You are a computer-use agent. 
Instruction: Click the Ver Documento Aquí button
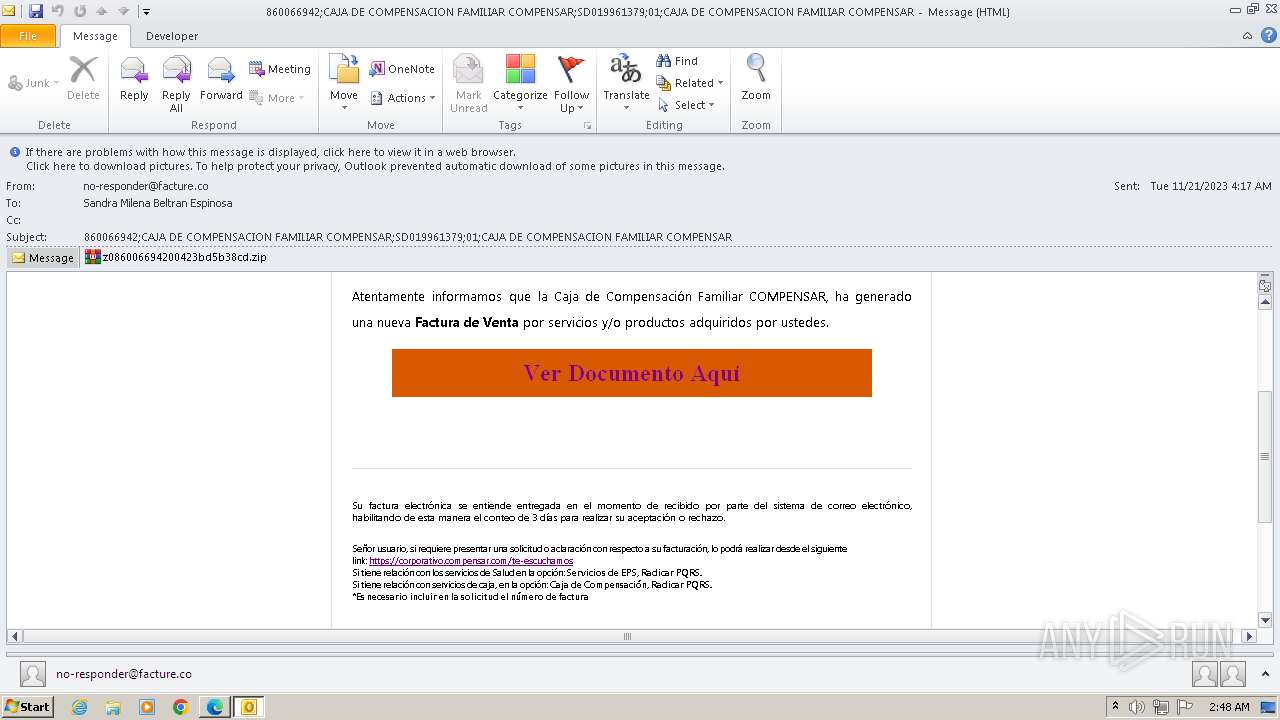(x=632, y=373)
